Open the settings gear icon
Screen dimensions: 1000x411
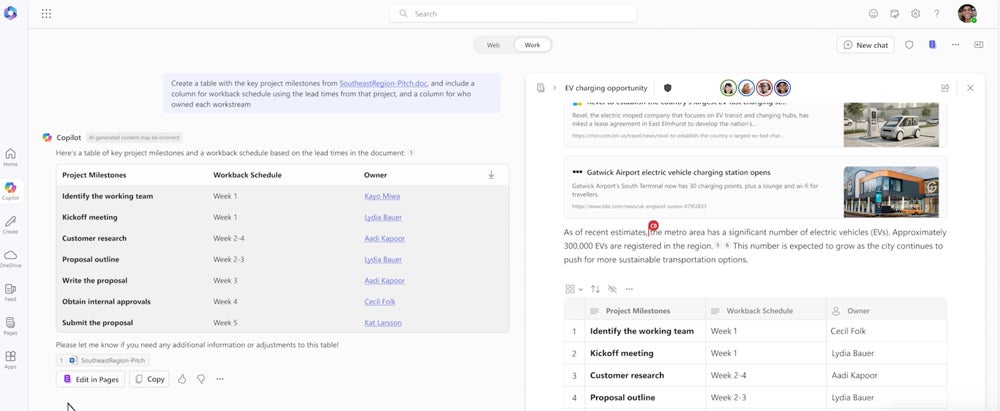click(x=915, y=13)
